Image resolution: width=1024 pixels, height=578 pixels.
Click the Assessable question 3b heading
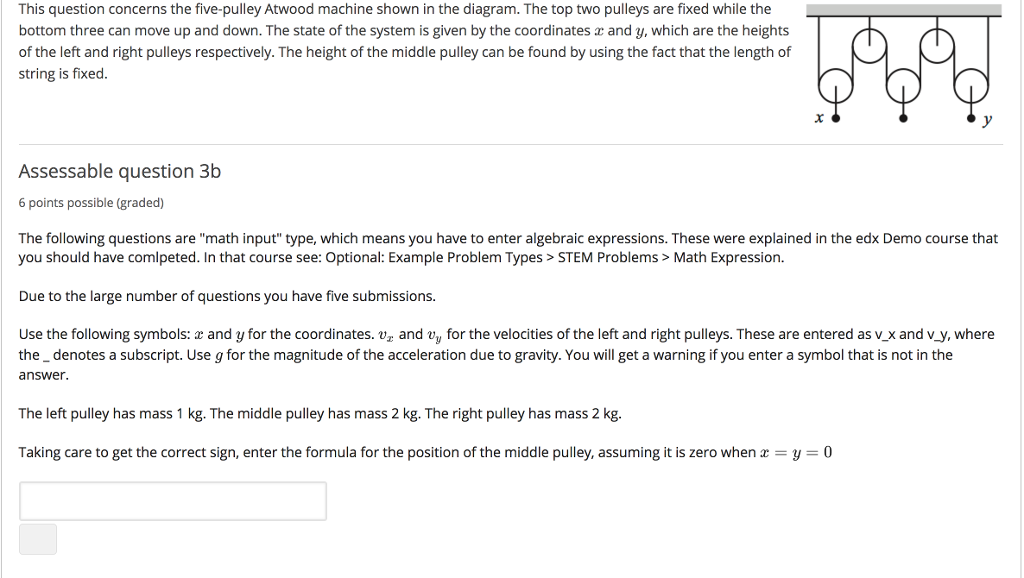[119, 171]
